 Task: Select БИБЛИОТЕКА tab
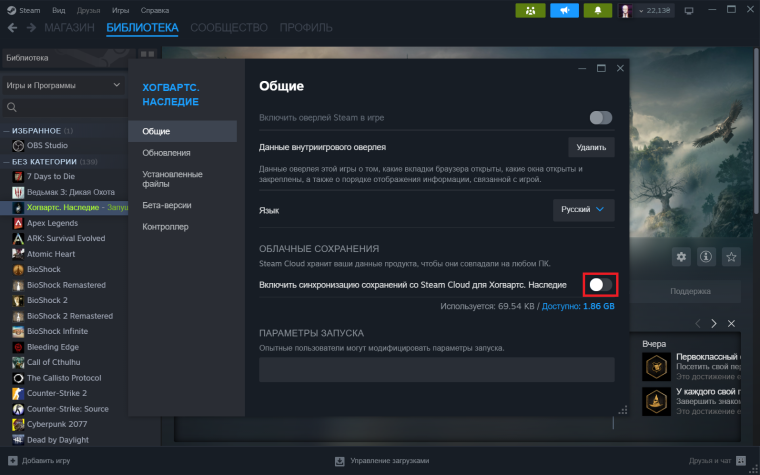[142, 28]
